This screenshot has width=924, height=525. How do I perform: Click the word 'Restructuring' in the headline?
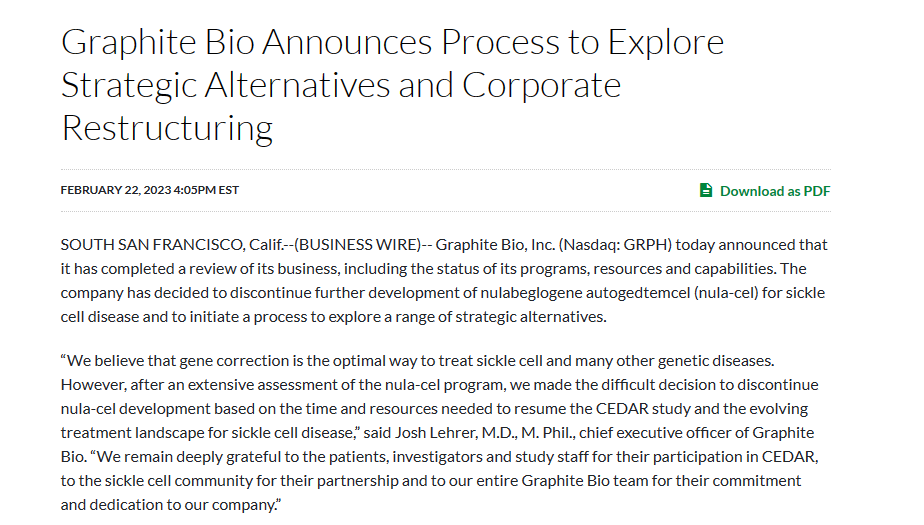(x=167, y=128)
